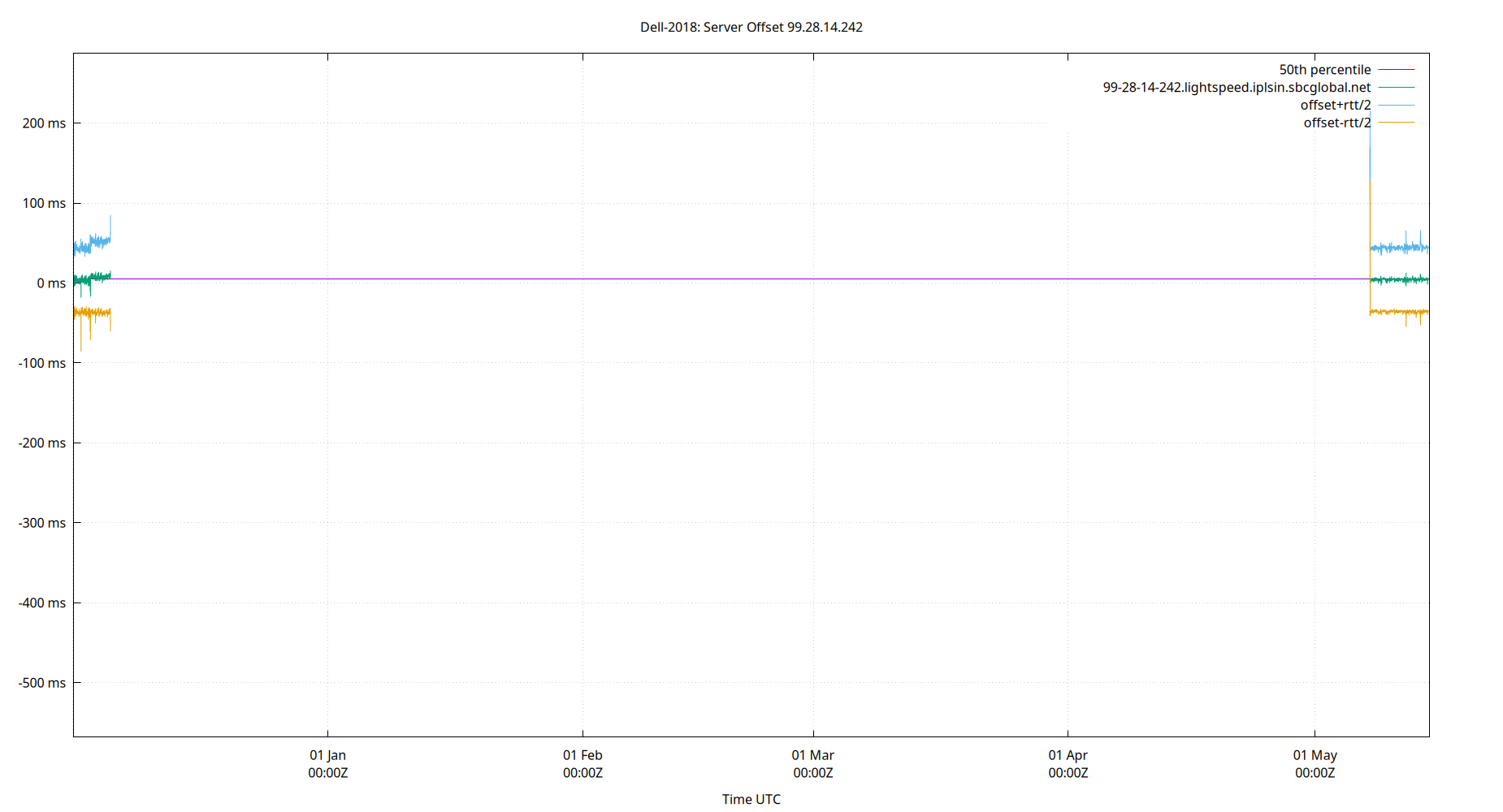Click the Time UTC axis label
The image size is (1503, 812).
[751, 799]
